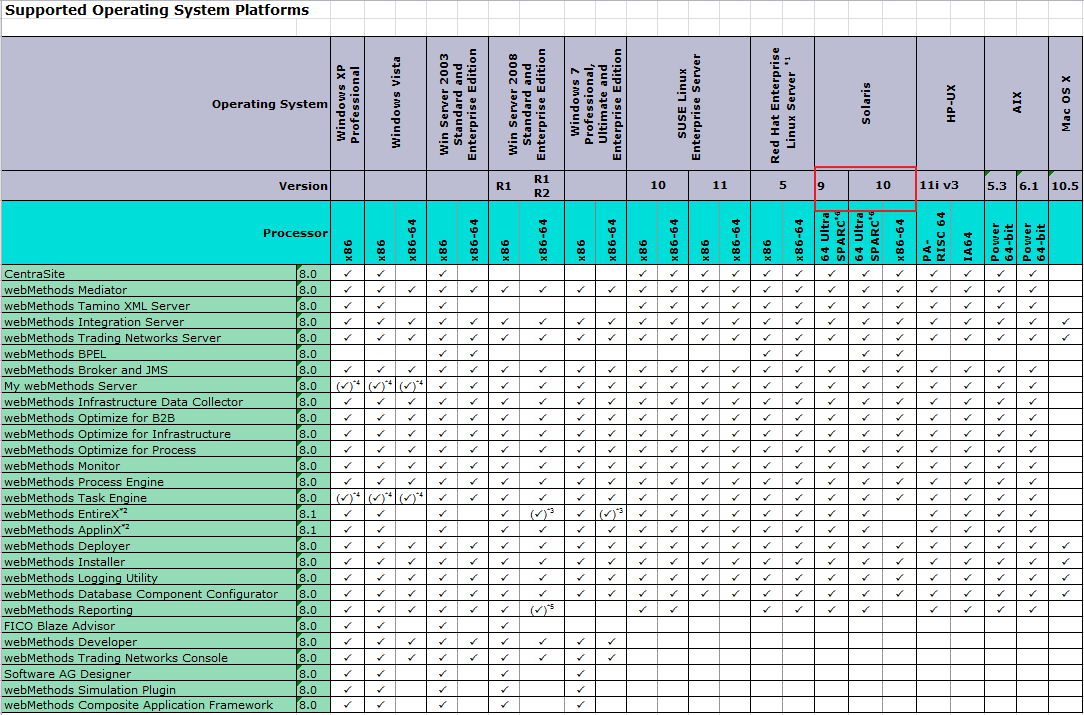Select the 'Supported Operating System Platforms' title cell
This screenshot has height=715, width=1084.
157,10
